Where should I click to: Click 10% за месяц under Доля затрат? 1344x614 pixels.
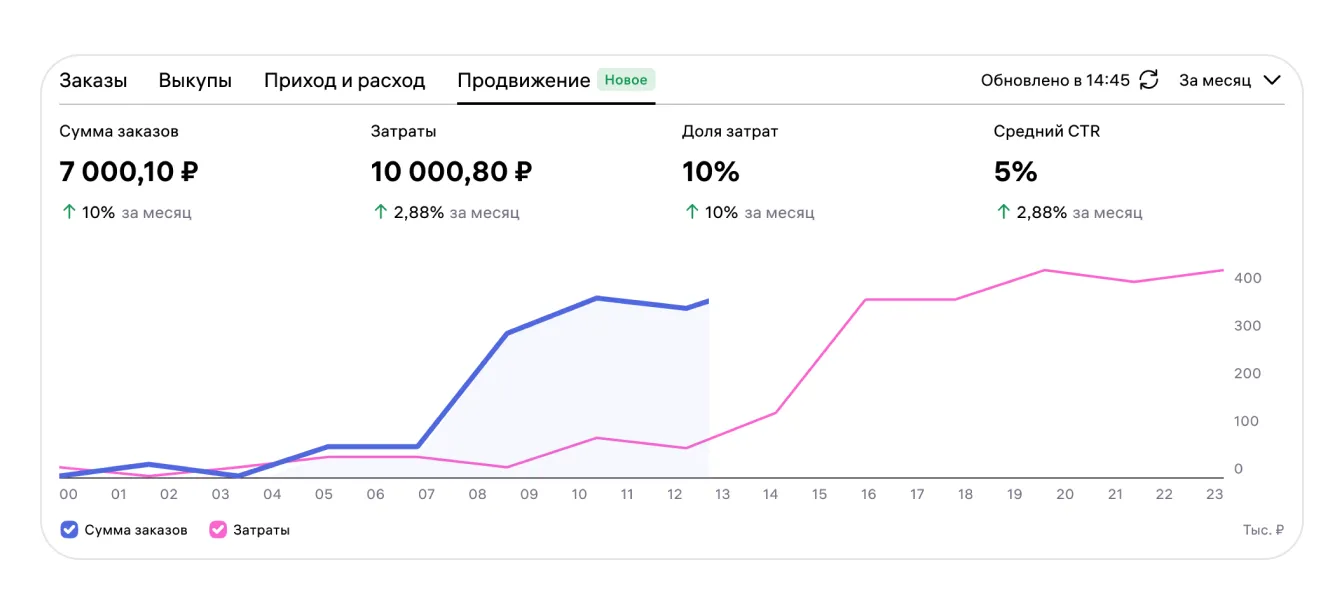click(749, 212)
